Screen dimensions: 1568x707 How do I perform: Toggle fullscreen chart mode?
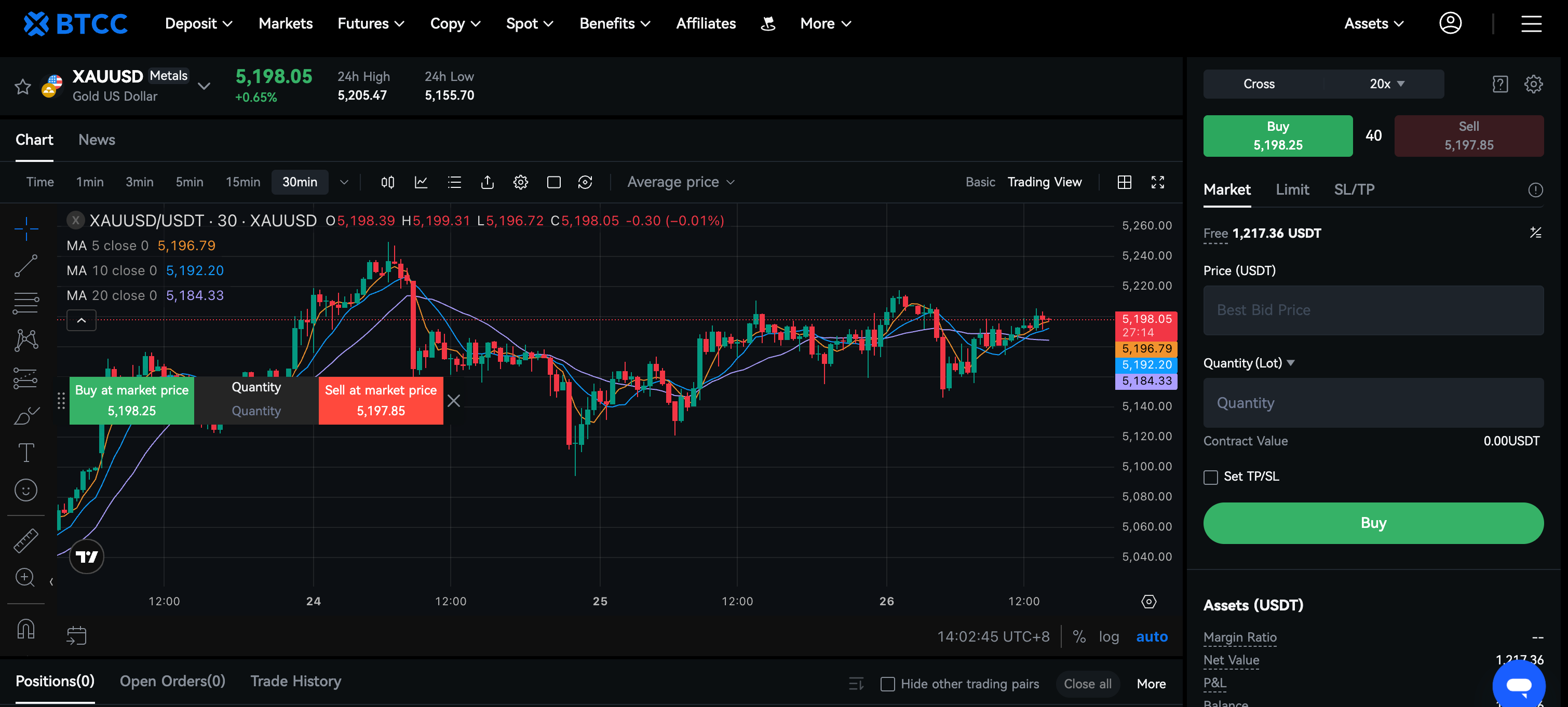[1157, 182]
